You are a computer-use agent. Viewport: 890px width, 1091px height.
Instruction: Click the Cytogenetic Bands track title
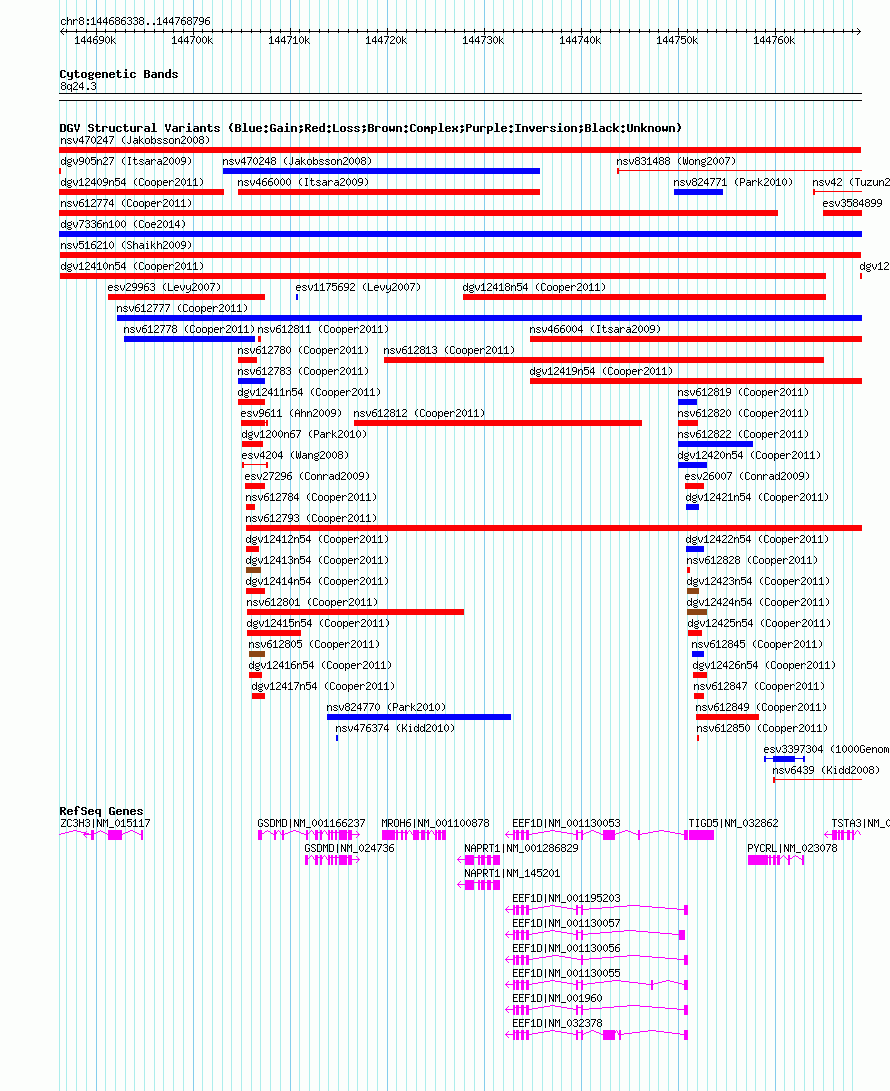[x=119, y=74]
